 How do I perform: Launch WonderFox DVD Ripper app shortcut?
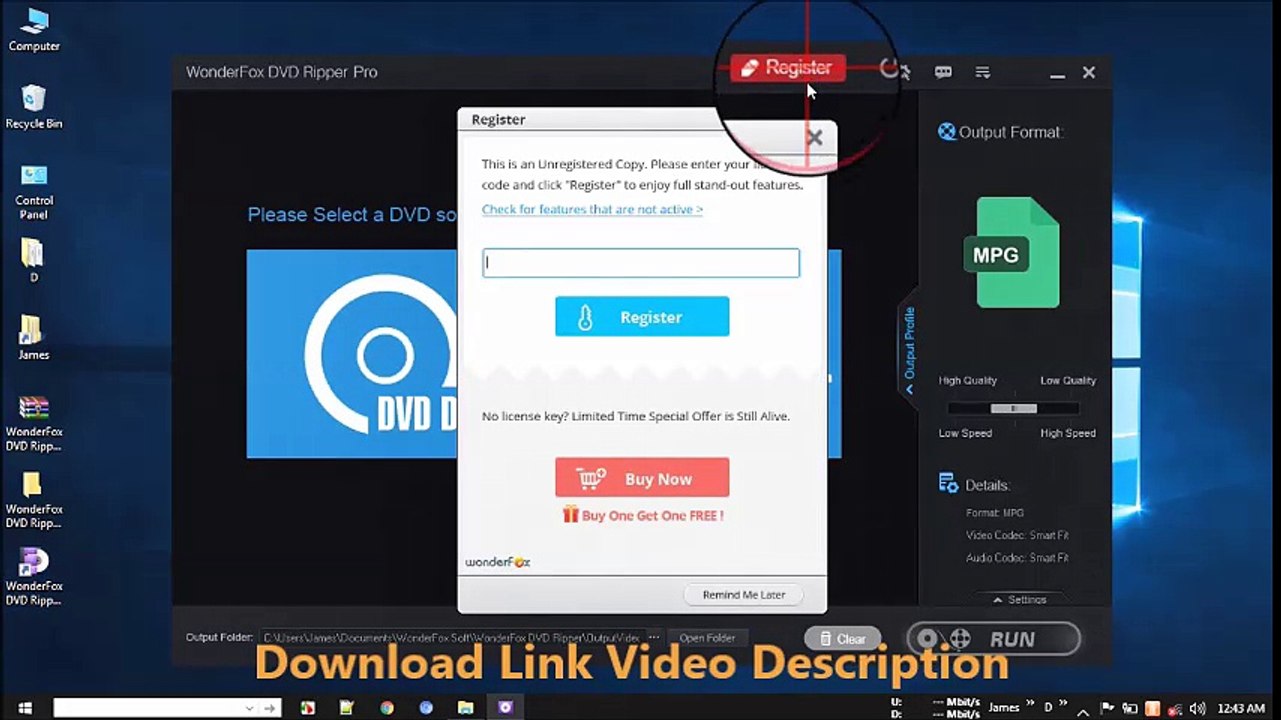click(x=34, y=577)
